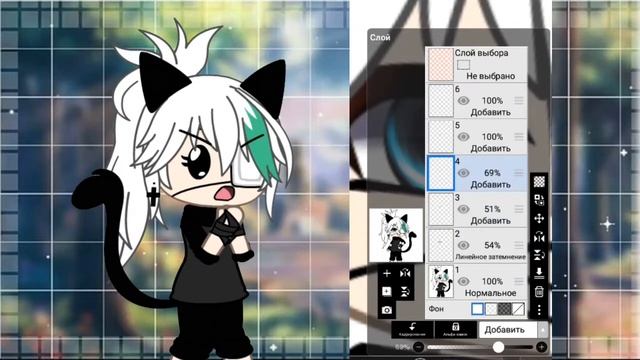Choose the dark checkered background swatch
640x360 pixels.
coord(504,309)
